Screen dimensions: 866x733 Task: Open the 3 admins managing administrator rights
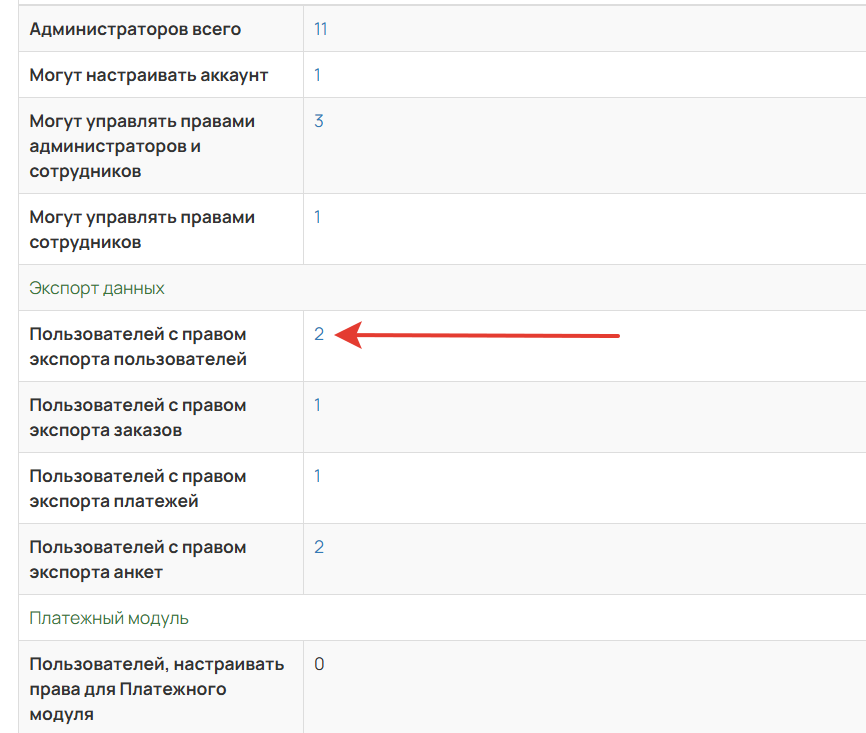[x=318, y=120]
